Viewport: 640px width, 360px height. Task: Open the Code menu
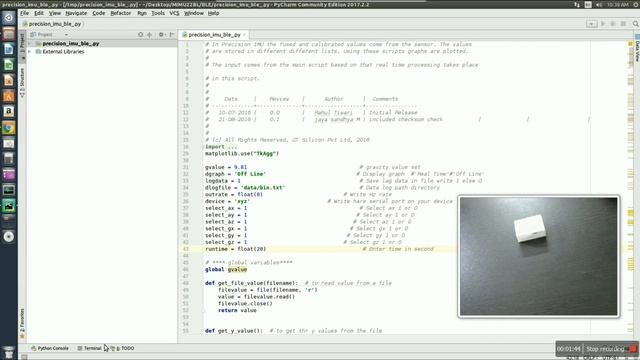(98, 13)
